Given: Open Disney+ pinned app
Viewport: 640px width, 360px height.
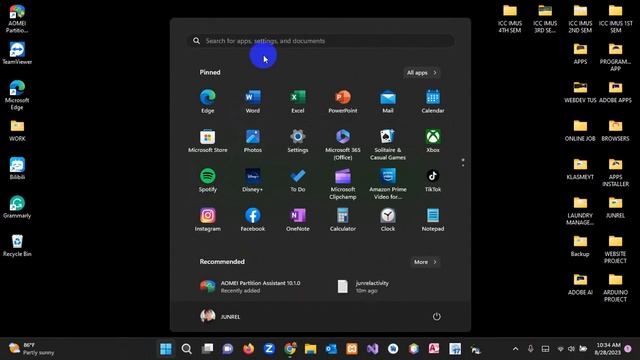Looking at the screenshot, I should pos(253,180).
